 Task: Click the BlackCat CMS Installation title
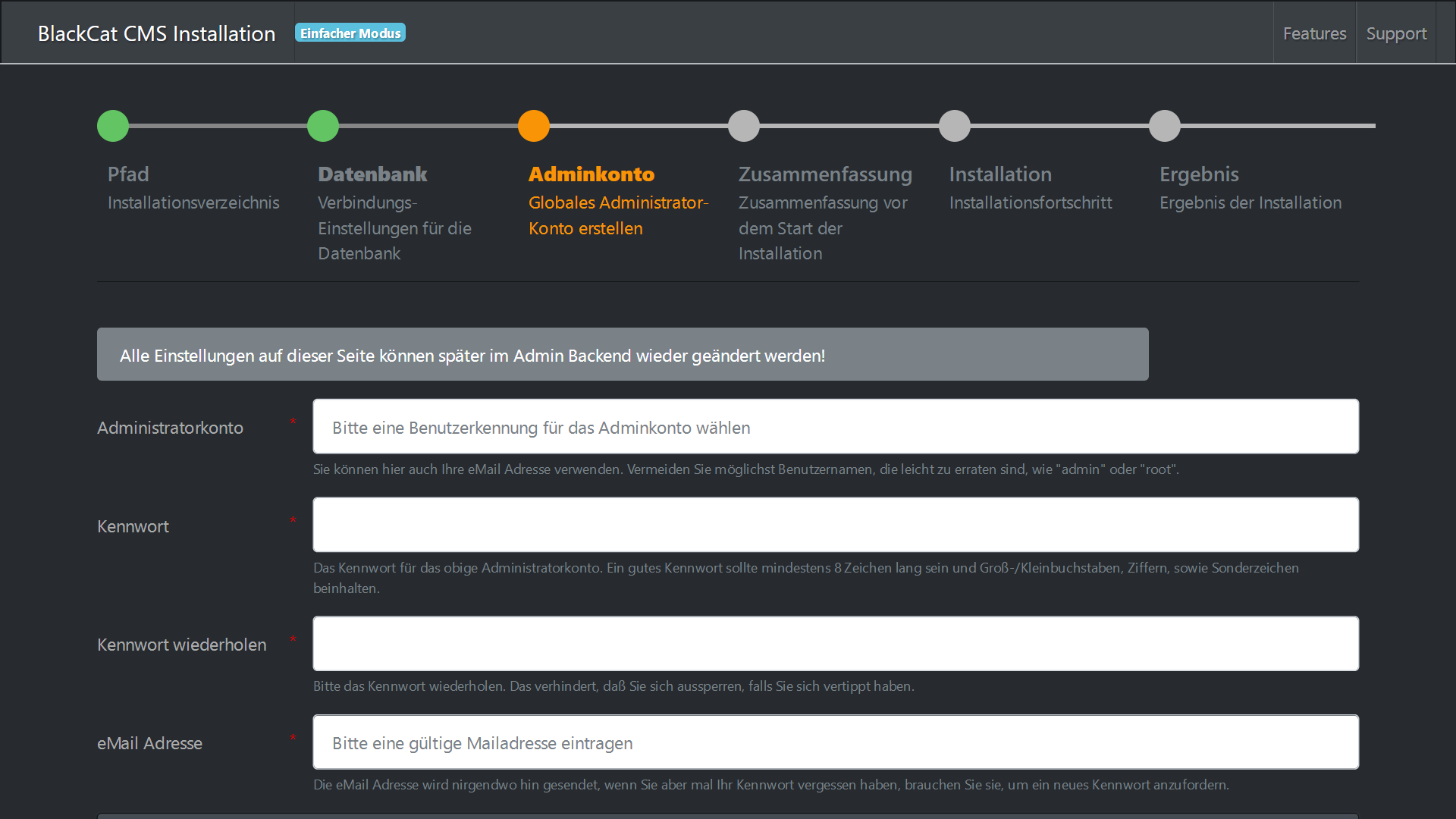tap(156, 33)
